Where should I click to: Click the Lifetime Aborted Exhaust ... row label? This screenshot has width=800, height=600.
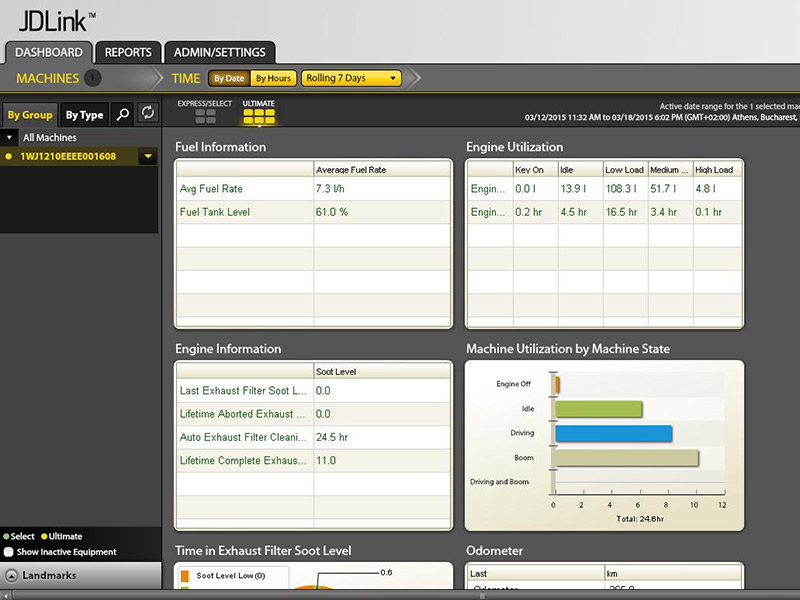coord(242,414)
